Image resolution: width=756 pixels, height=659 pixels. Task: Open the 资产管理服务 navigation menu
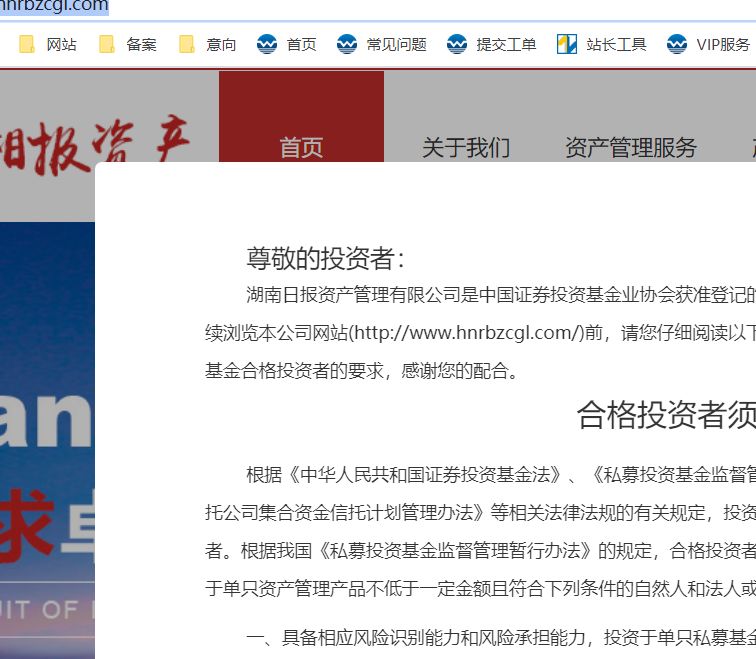(631, 148)
